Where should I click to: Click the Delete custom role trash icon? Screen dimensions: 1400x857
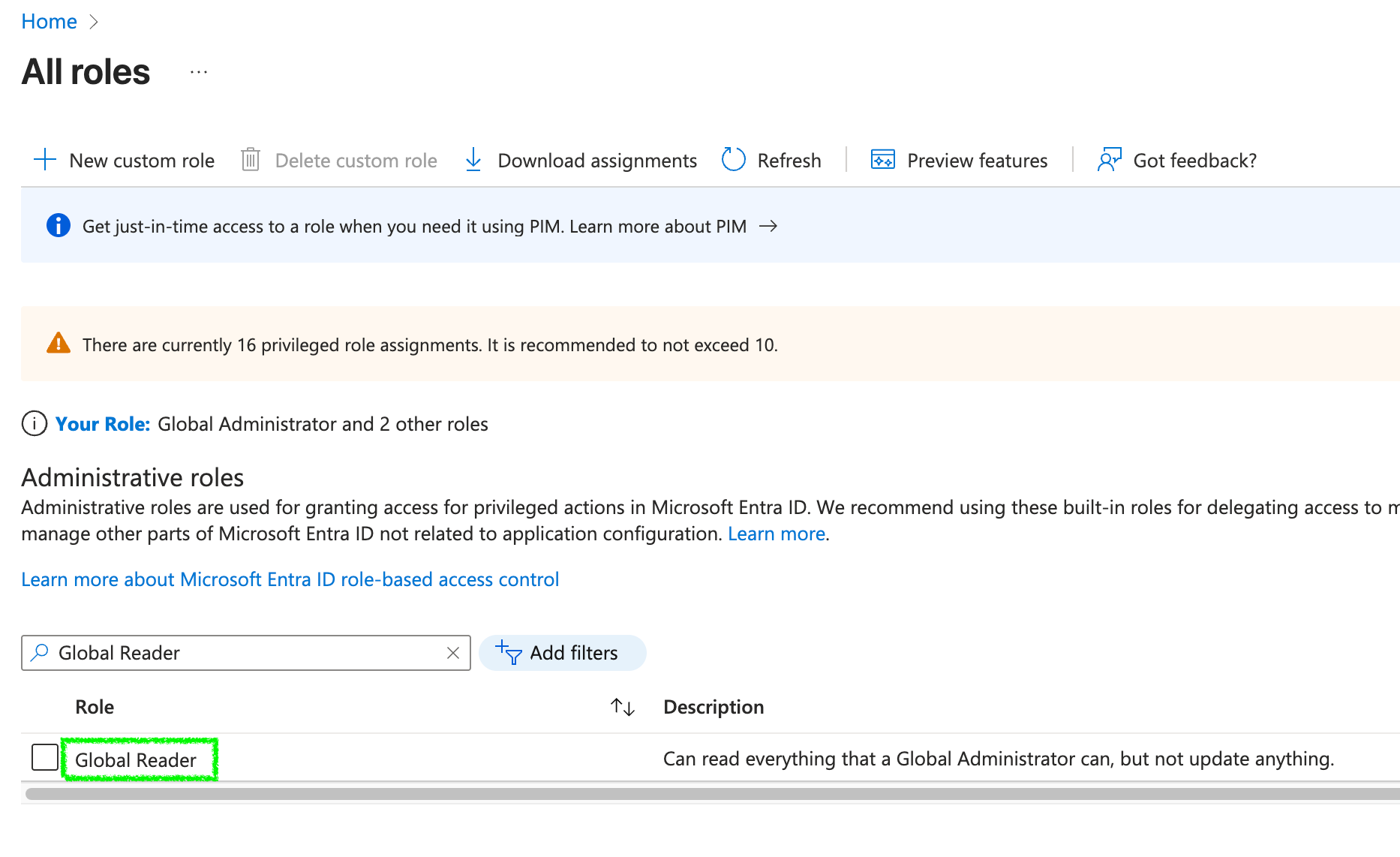coord(251,160)
